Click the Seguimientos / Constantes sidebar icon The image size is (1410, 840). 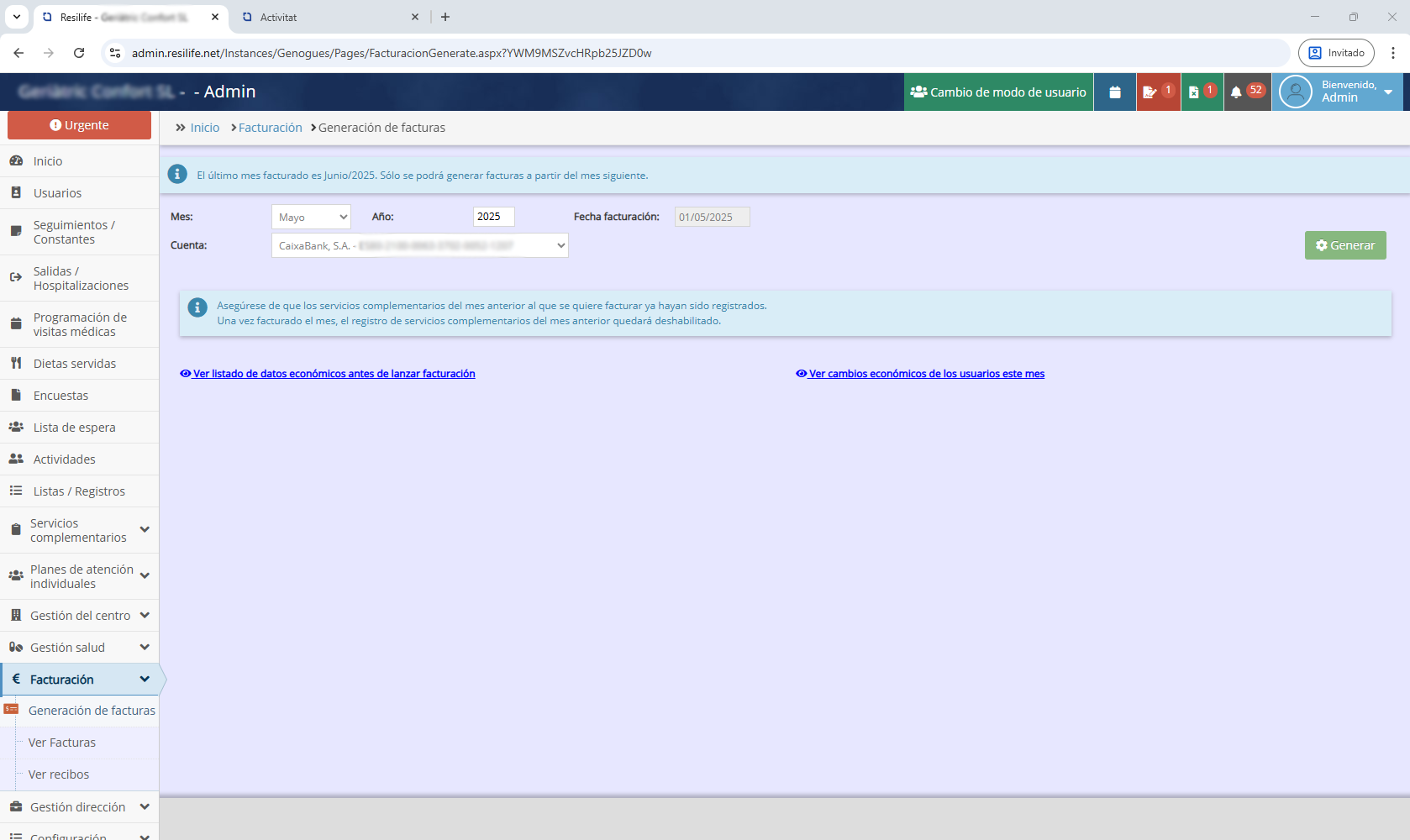(x=16, y=232)
